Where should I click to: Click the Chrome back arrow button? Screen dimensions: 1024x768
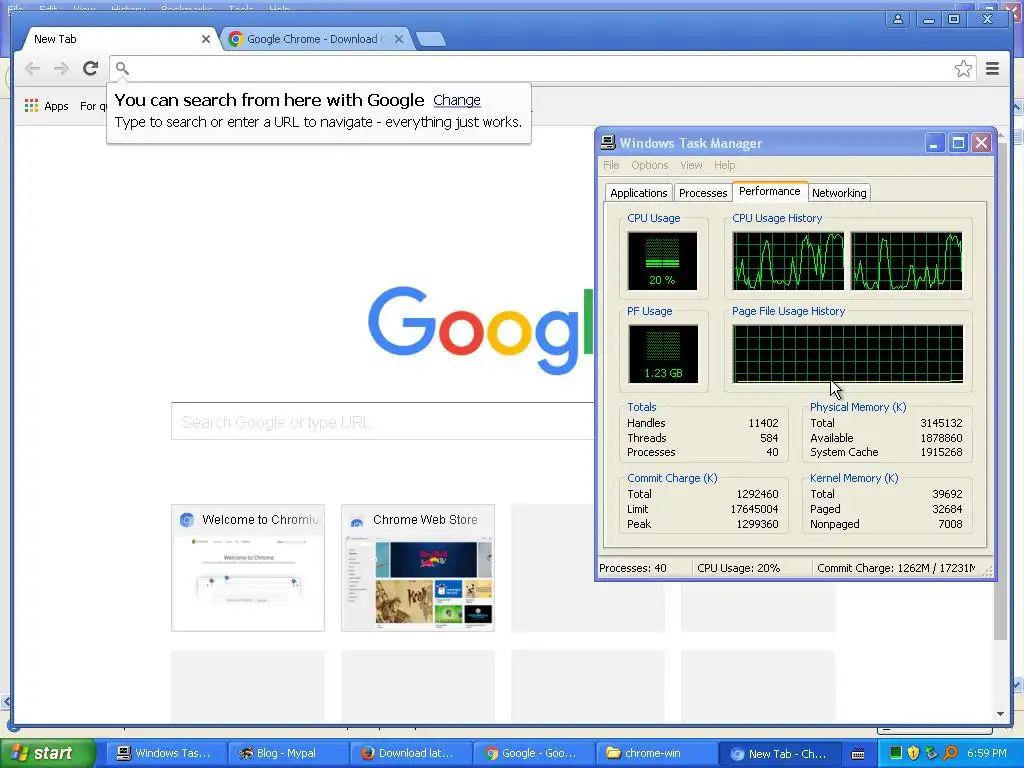point(32,69)
